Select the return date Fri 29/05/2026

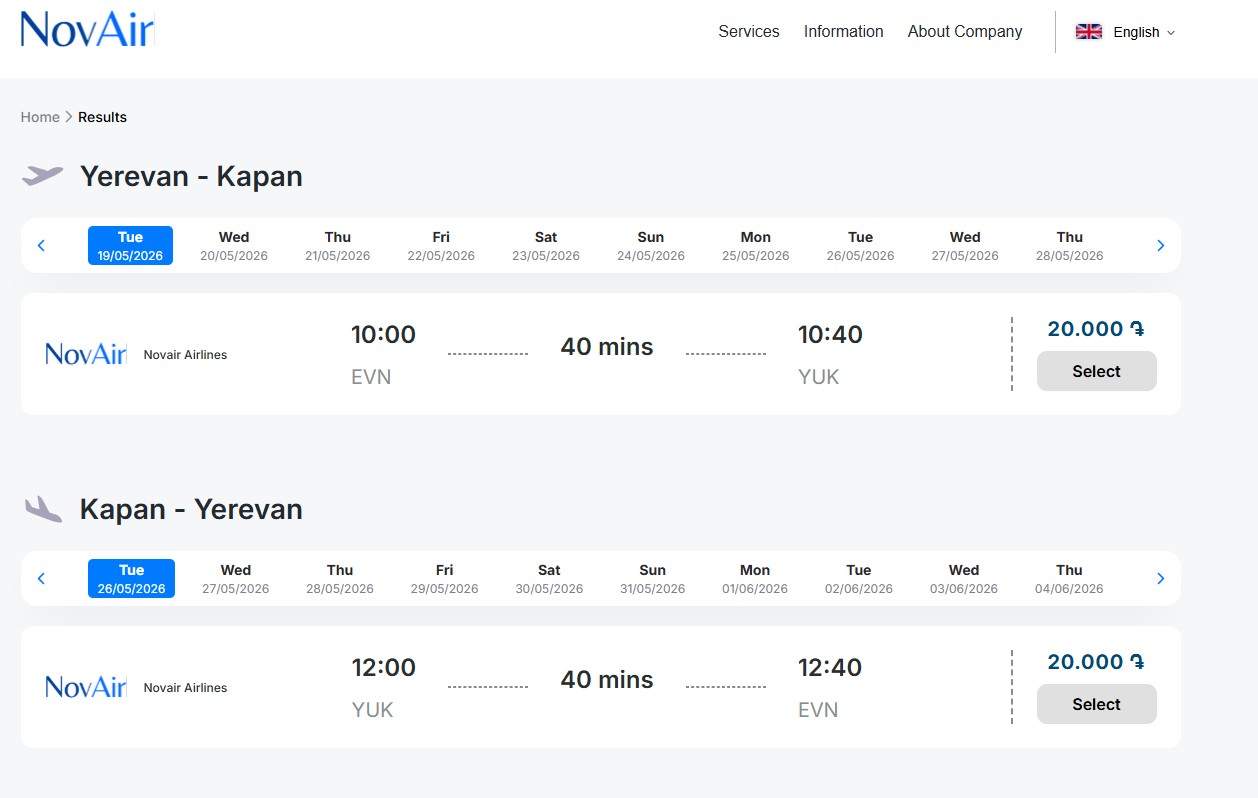click(x=444, y=579)
